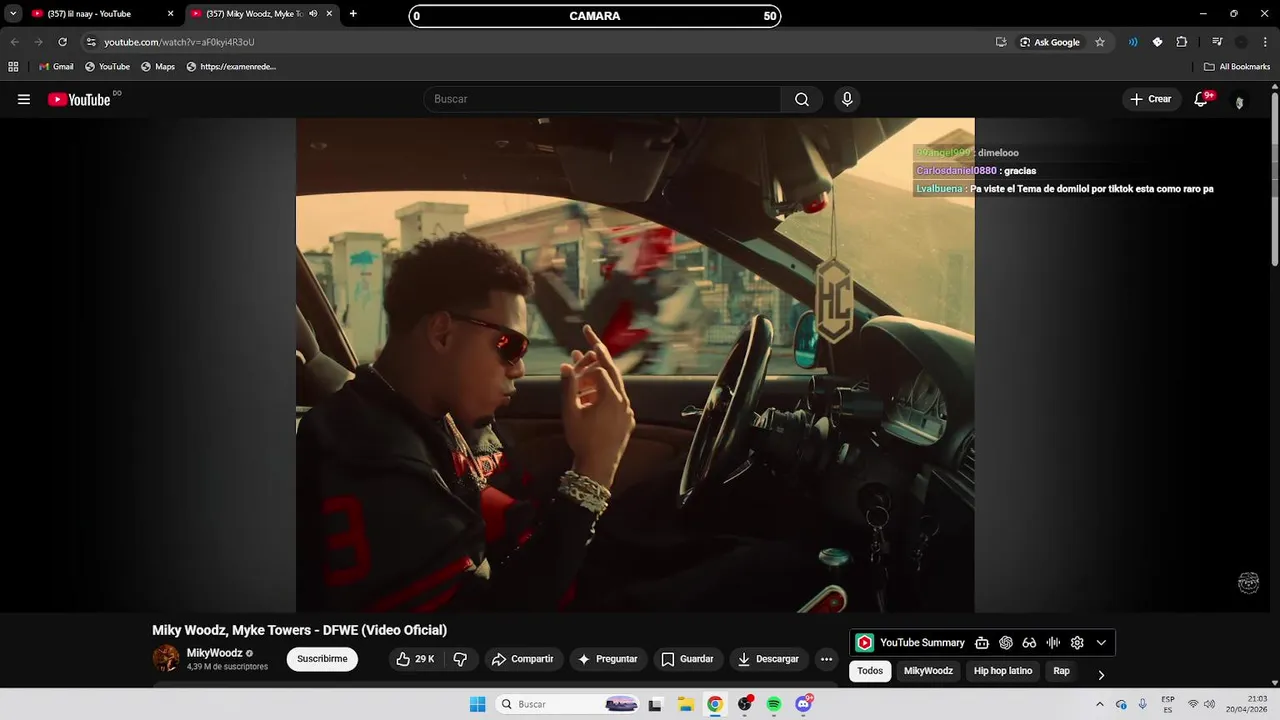The height and width of the screenshot is (720, 1280).
Task: Select the Todos filter chip
Action: (870, 671)
